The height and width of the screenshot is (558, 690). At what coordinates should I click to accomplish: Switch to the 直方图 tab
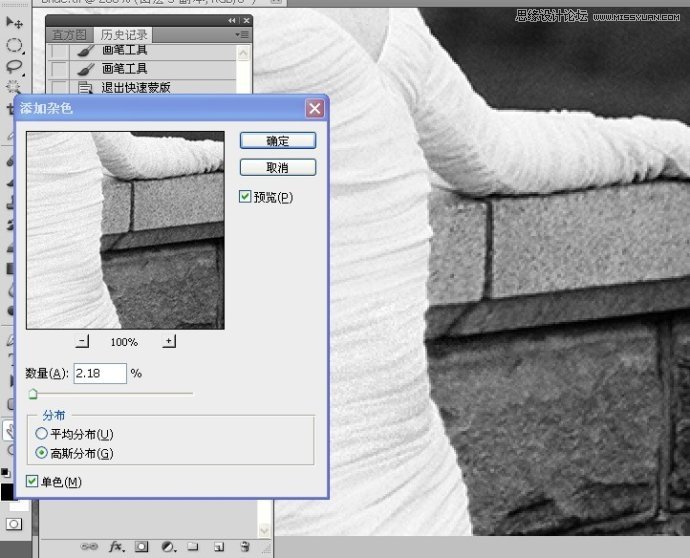click(x=70, y=35)
